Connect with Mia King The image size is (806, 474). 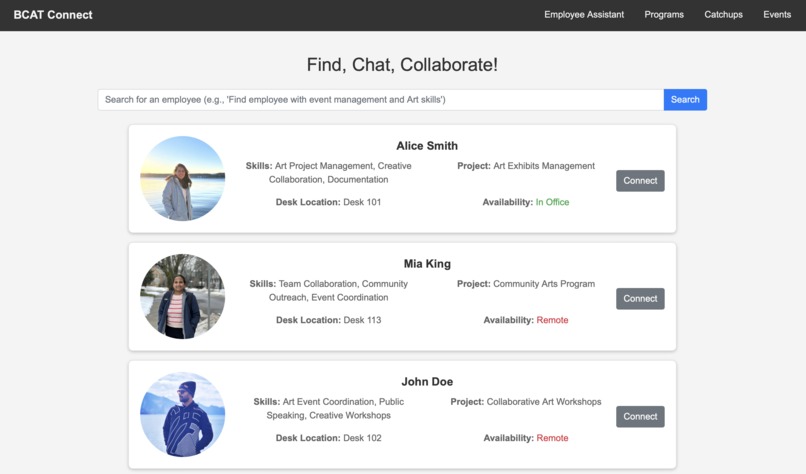pos(640,299)
